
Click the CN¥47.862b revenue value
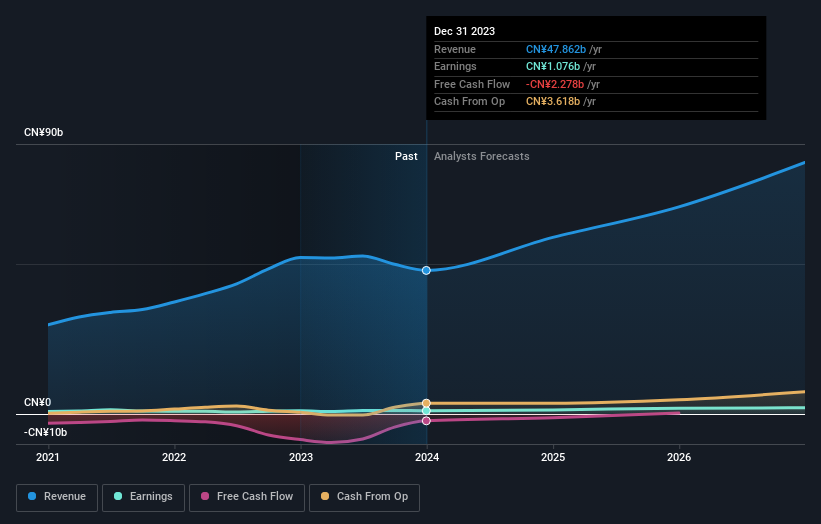coord(556,49)
